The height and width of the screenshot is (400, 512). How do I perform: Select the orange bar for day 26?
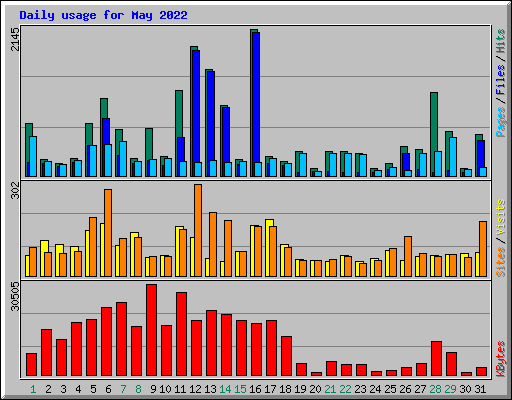(408, 256)
